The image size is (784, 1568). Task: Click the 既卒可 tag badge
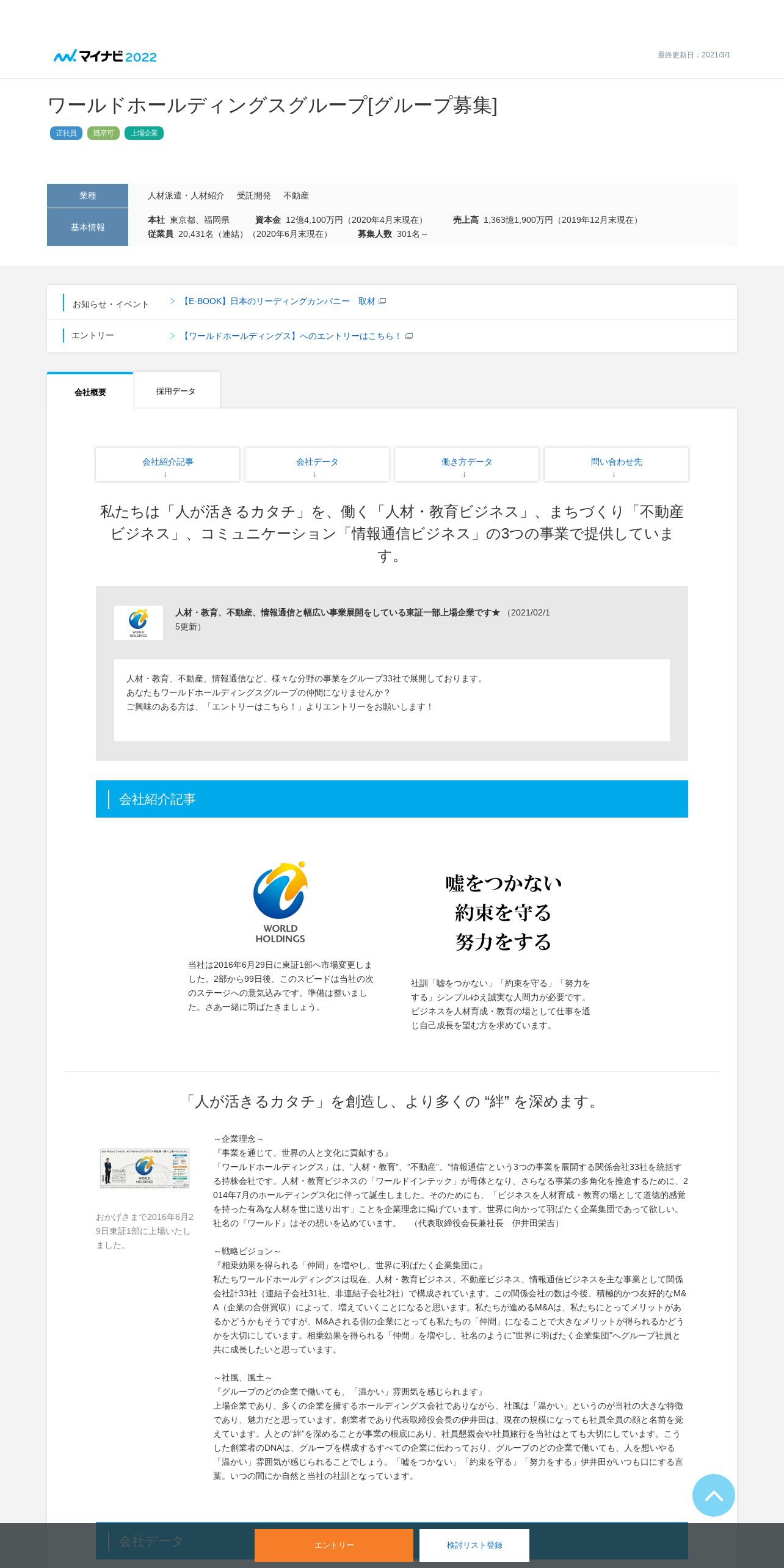pyautogui.click(x=103, y=133)
